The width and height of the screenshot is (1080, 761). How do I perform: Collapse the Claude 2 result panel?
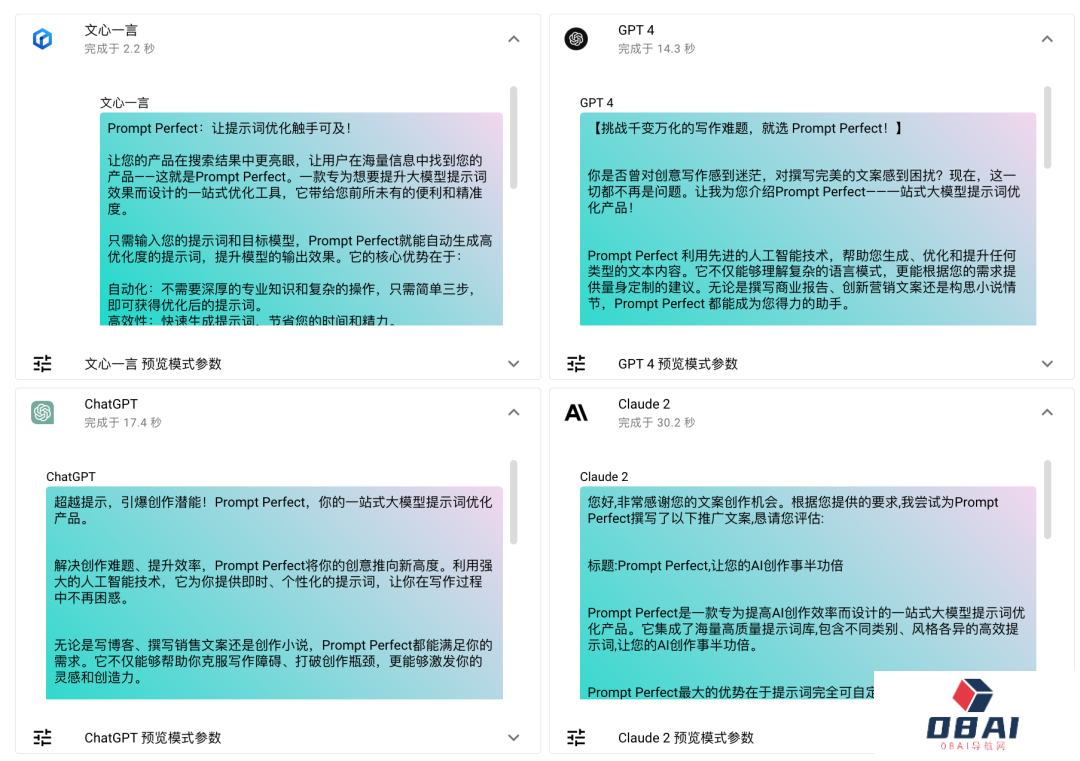tap(1047, 412)
